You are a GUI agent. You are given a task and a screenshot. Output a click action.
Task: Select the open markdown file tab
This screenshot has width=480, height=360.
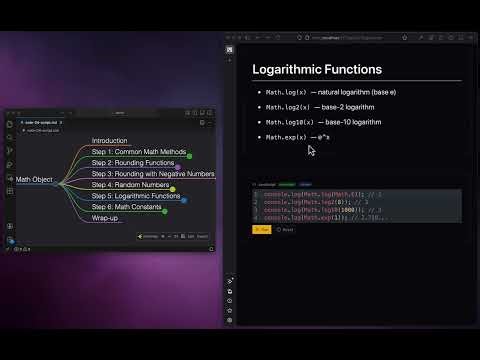(x=40, y=123)
